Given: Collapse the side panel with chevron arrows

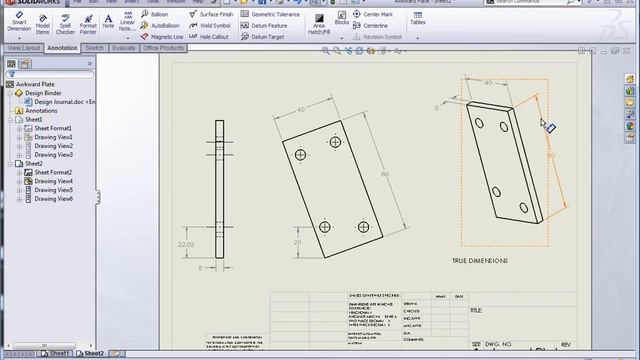Looking at the screenshot, I should [x=90, y=64].
